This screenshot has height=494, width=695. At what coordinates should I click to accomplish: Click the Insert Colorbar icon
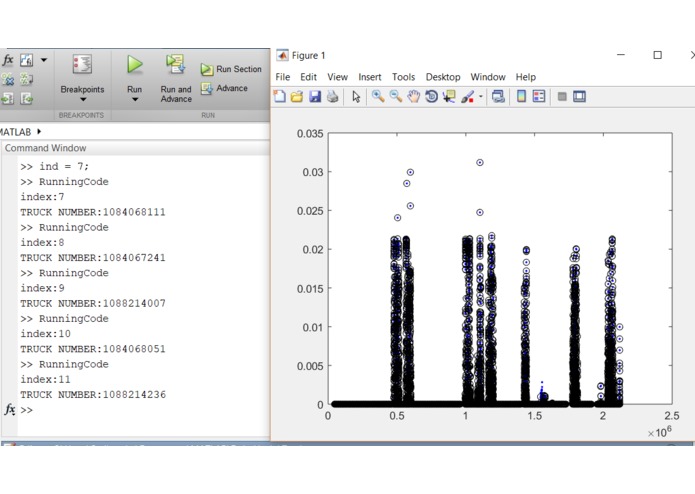(x=521, y=96)
